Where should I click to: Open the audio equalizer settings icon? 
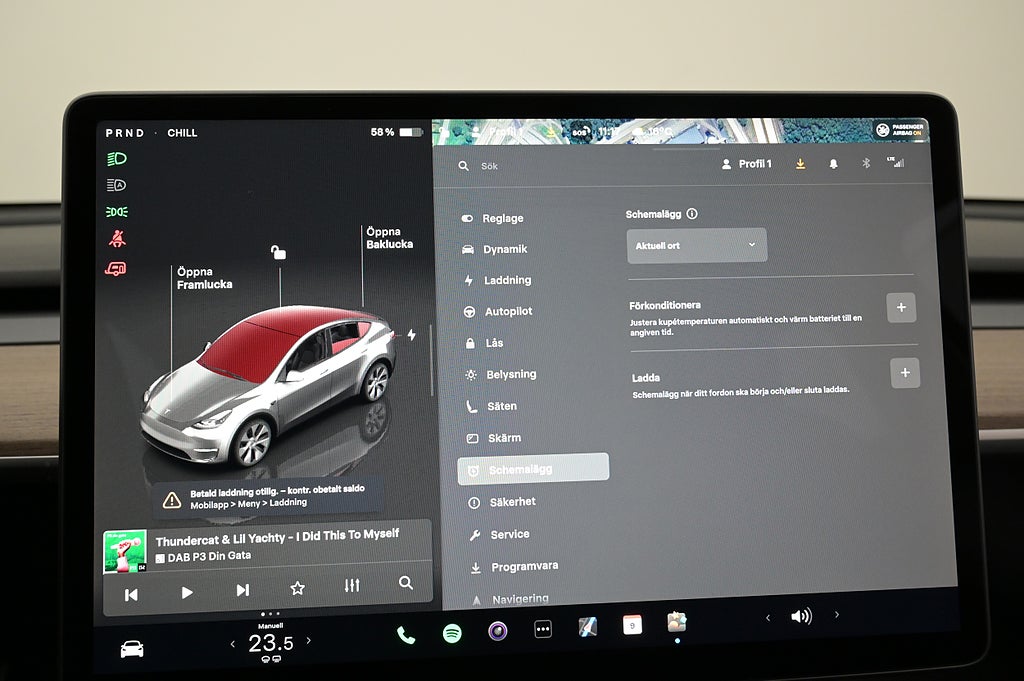tap(351, 586)
